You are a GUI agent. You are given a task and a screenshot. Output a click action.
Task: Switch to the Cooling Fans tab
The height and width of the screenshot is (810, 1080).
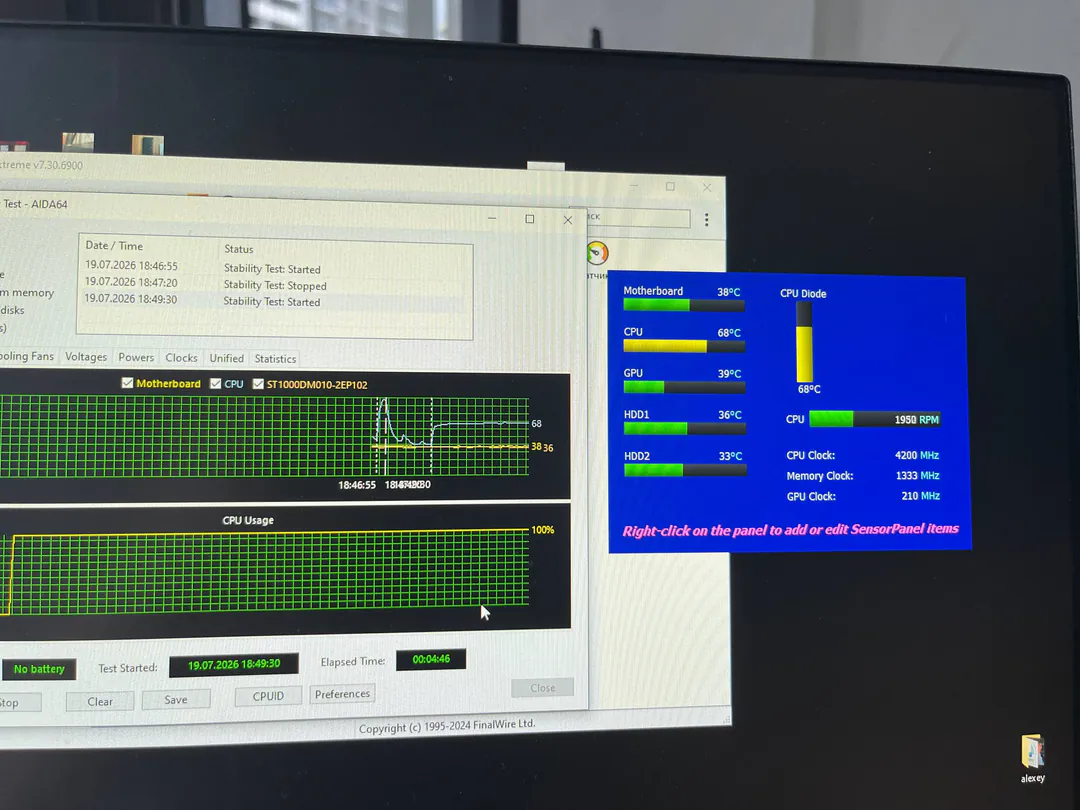26,356
